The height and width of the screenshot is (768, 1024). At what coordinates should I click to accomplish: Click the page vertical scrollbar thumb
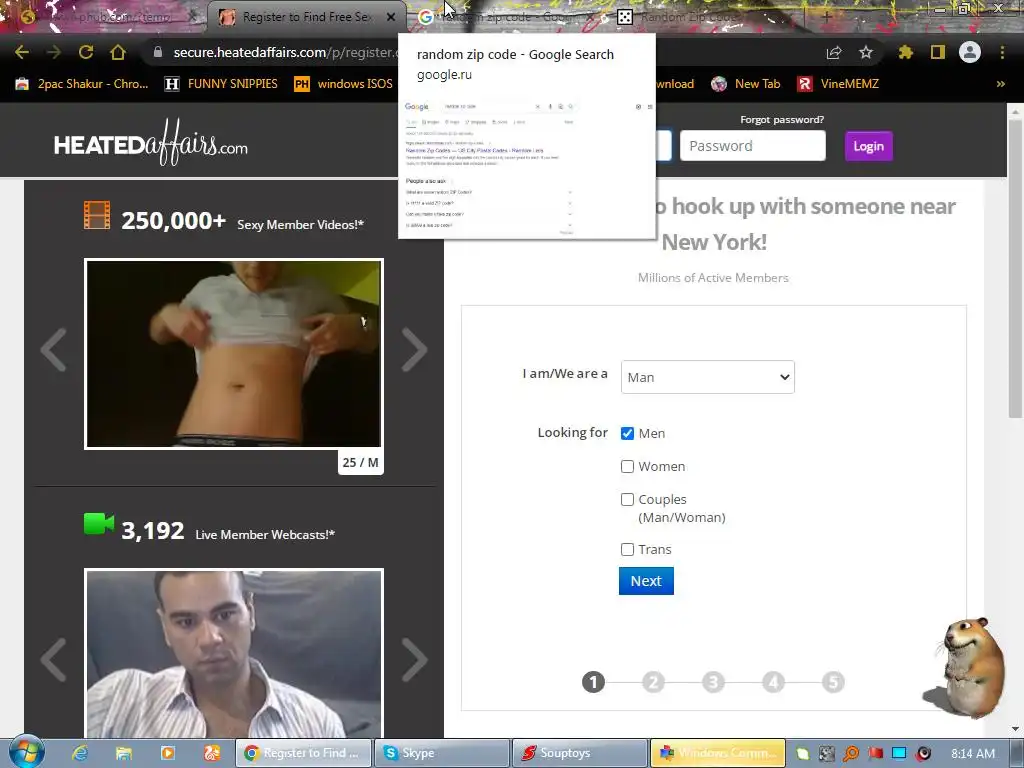pos(1015,268)
